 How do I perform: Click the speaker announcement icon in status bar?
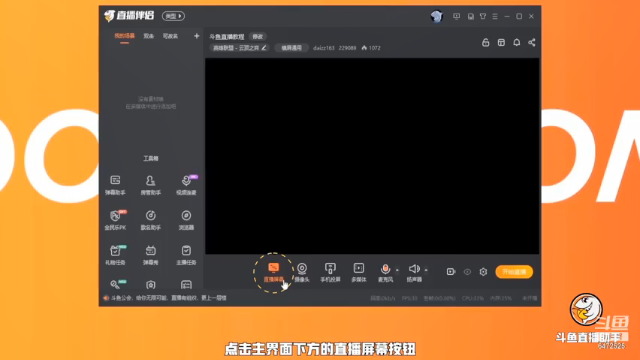click(106, 298)
